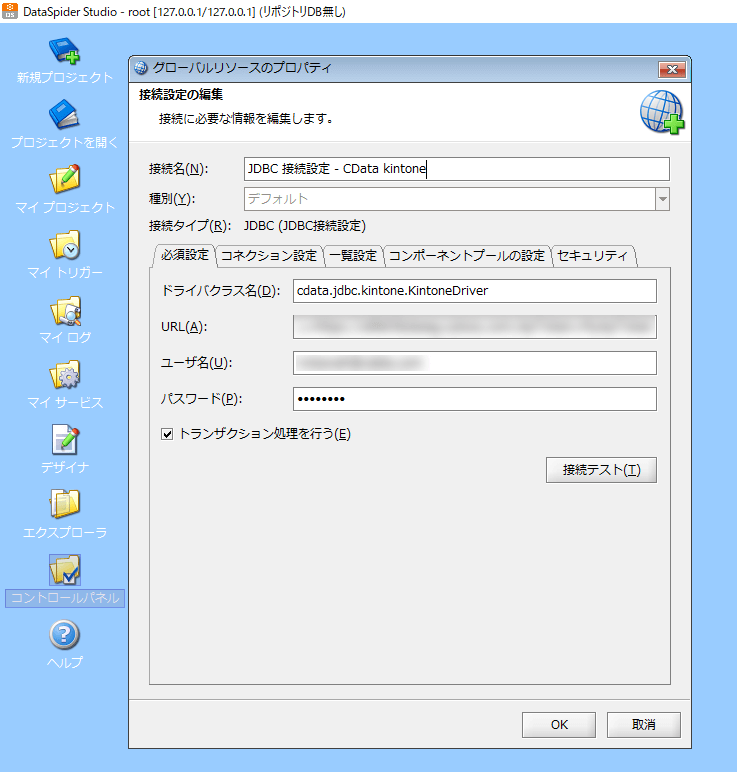Switch to the 必須設定 tab
Image resolution: width=737 pixels, height=772 pixels.
185,255
